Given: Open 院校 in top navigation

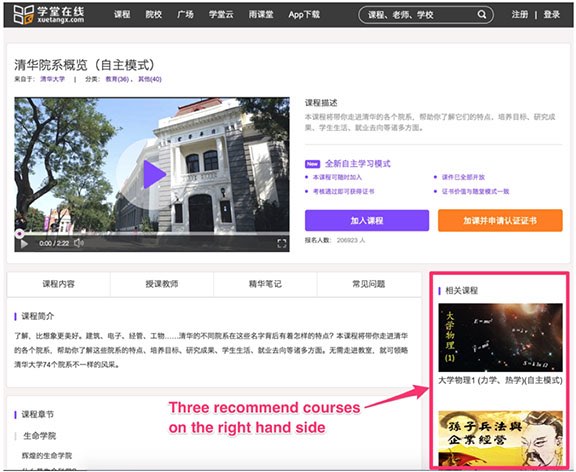Looking at the screenshot, I should coord(154,15).
